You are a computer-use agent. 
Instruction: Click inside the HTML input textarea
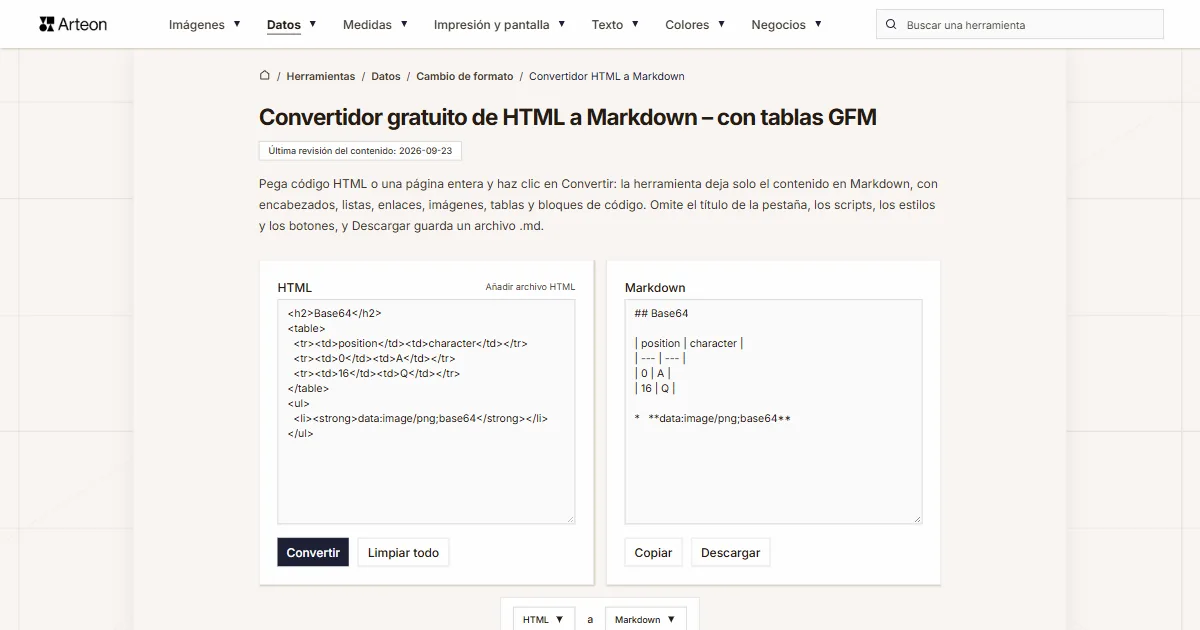[426, 411]
